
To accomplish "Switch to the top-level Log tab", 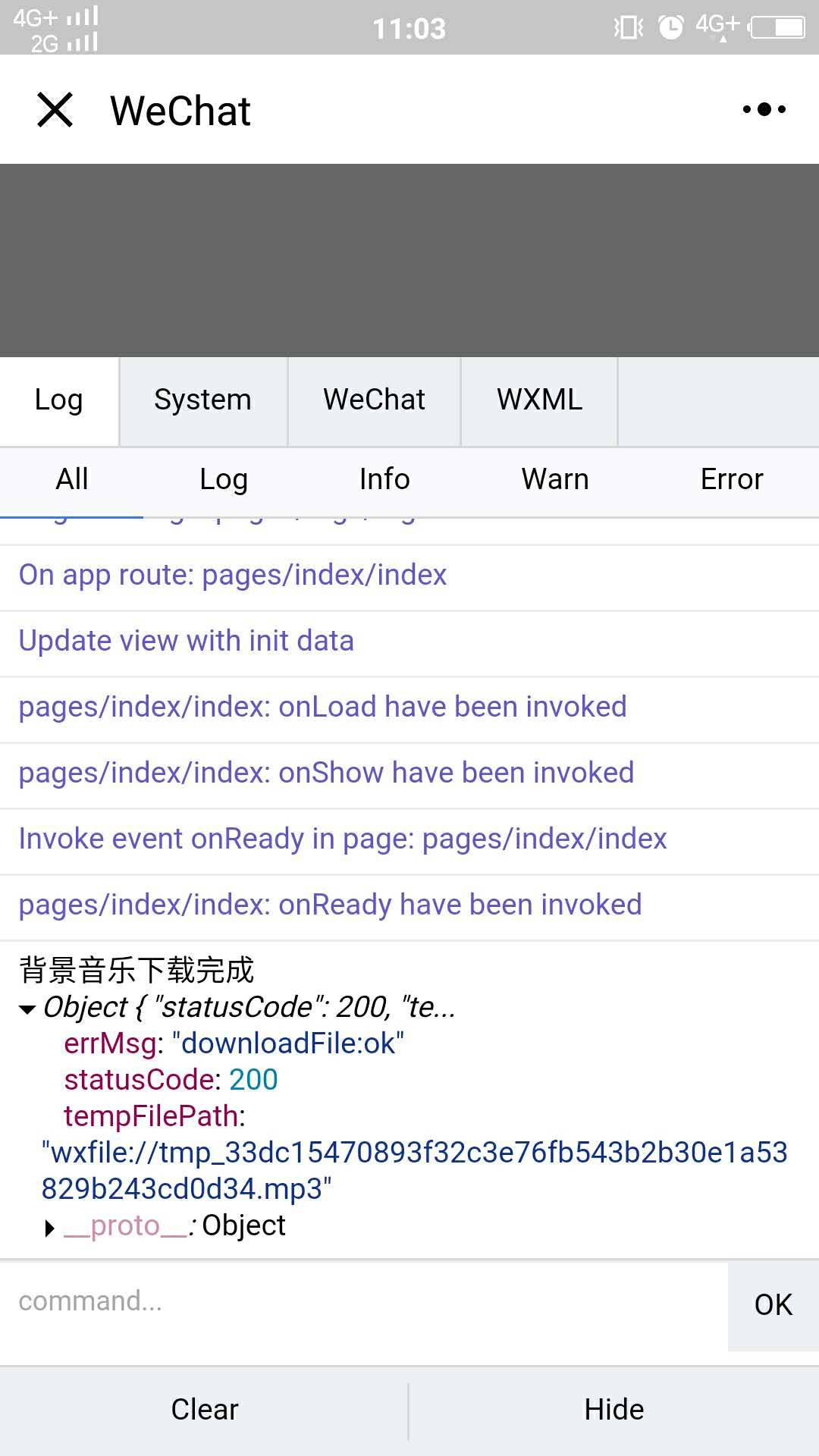I will (x=59, y=400).
